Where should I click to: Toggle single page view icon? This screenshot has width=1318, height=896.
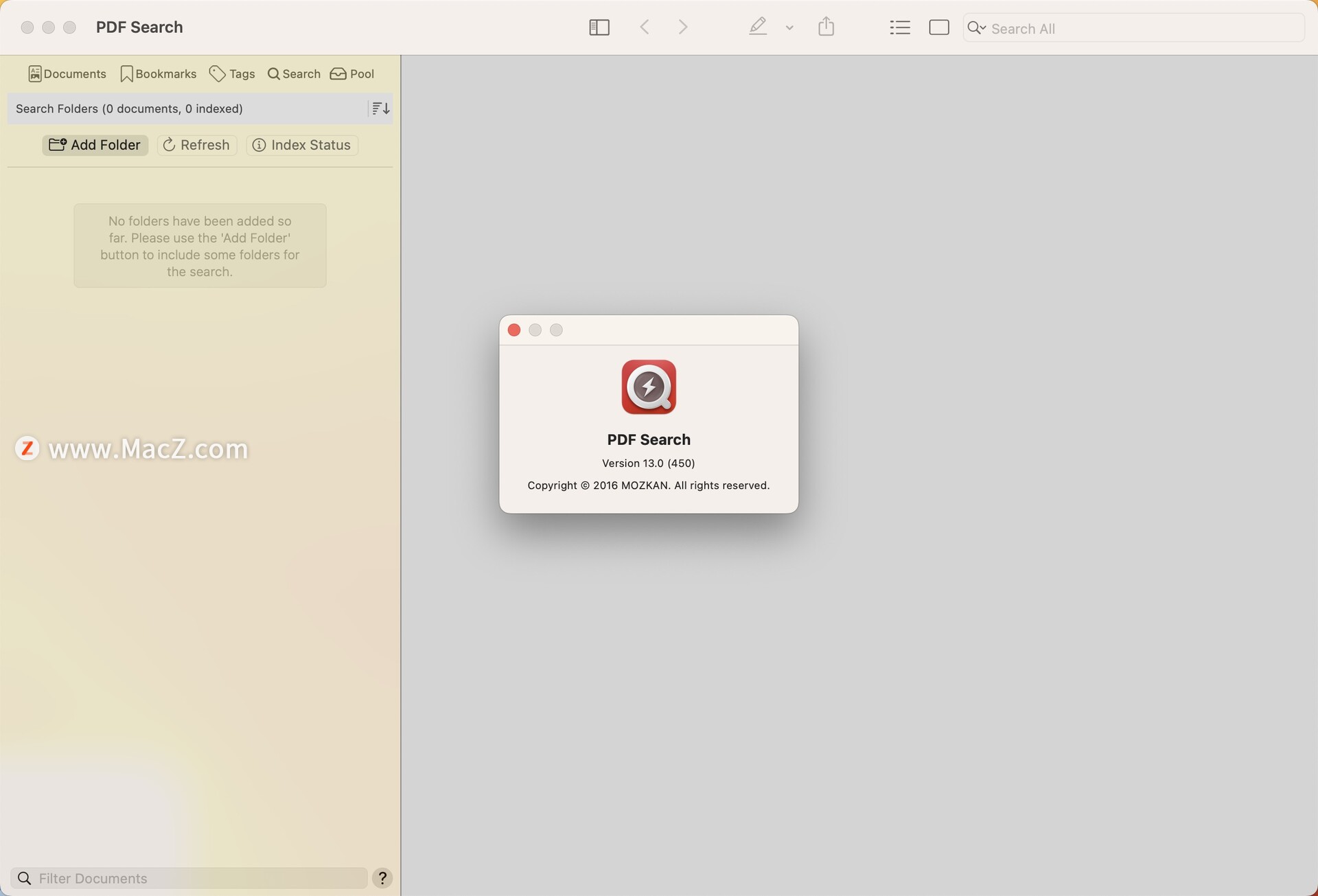pyautogui.click(x=938, y=27)
